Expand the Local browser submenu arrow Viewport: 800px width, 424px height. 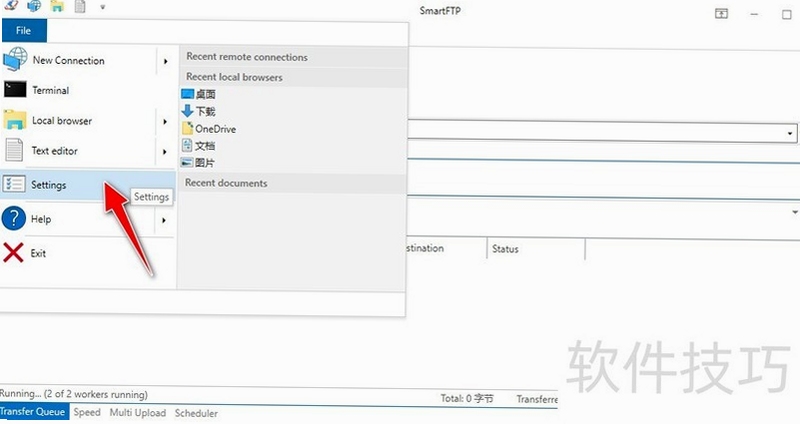[x=165, y=121]
